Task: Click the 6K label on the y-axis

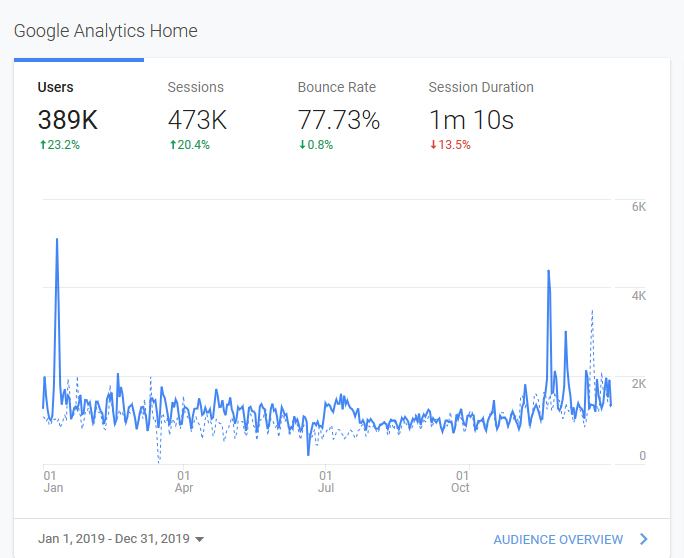Action: click(638, 207)
